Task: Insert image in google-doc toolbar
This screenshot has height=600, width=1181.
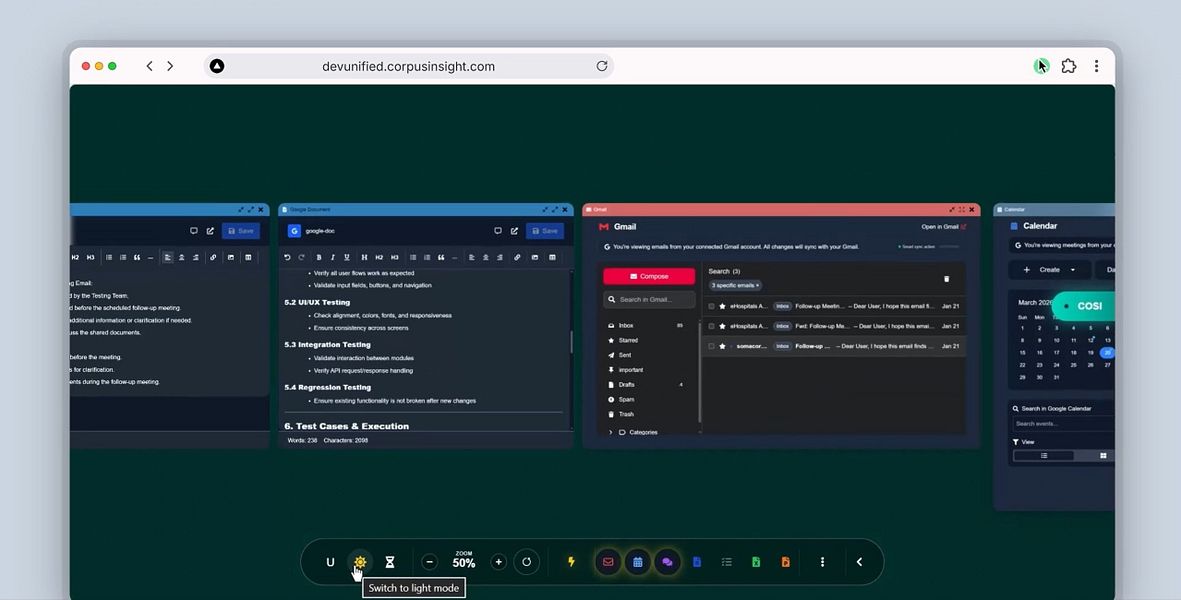Action: click(535, 257)
